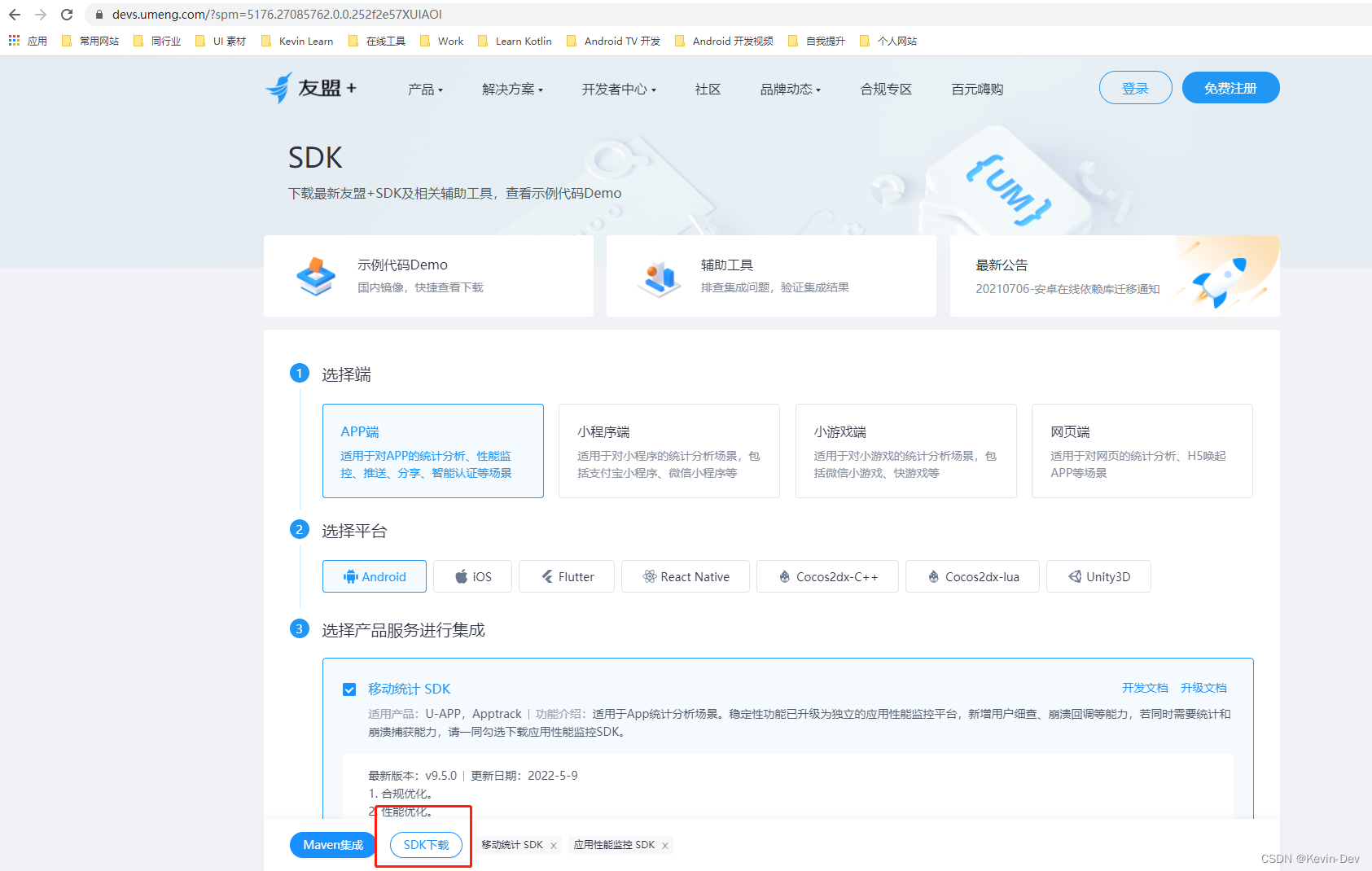Open the Android 开发视频 bookmark folder

(725, 41)
